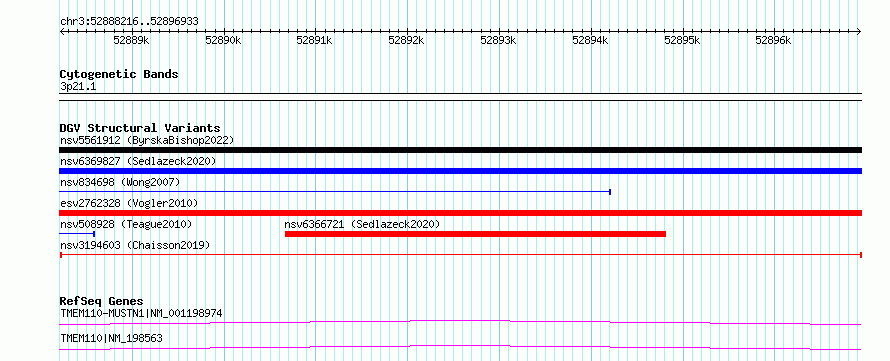890x361 pixels.
Task: Click the DGV Structural Variants track title
Action: 140,128
